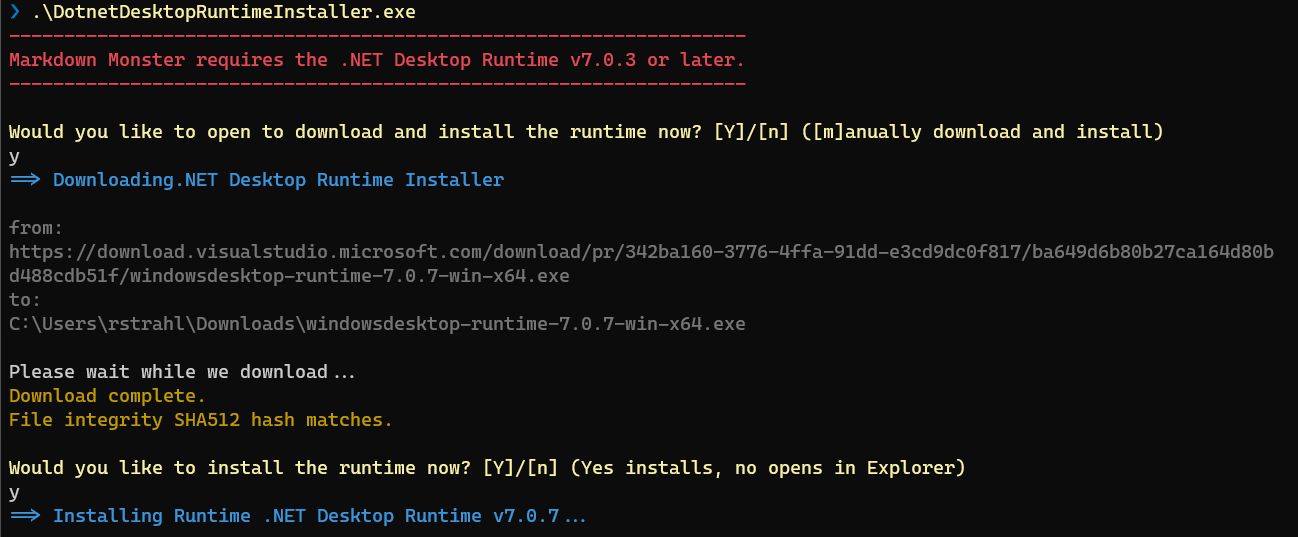Click the [m]anually download and install option
This screenshot has width=1298, height=537.
[x=983, y=132]
